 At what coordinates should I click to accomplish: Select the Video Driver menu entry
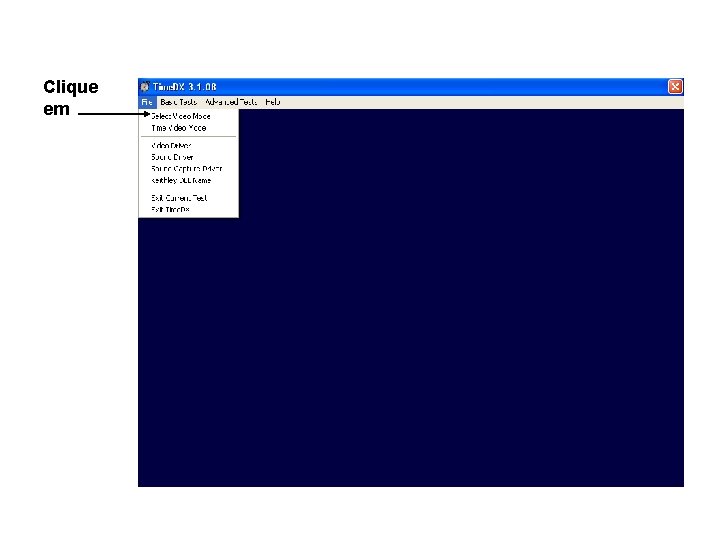188,146
